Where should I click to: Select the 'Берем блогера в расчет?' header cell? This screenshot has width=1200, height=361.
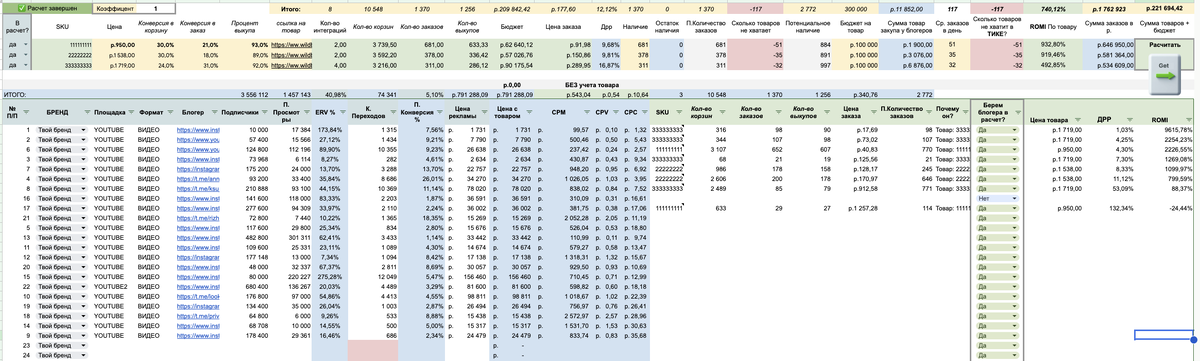pos(995,112)
